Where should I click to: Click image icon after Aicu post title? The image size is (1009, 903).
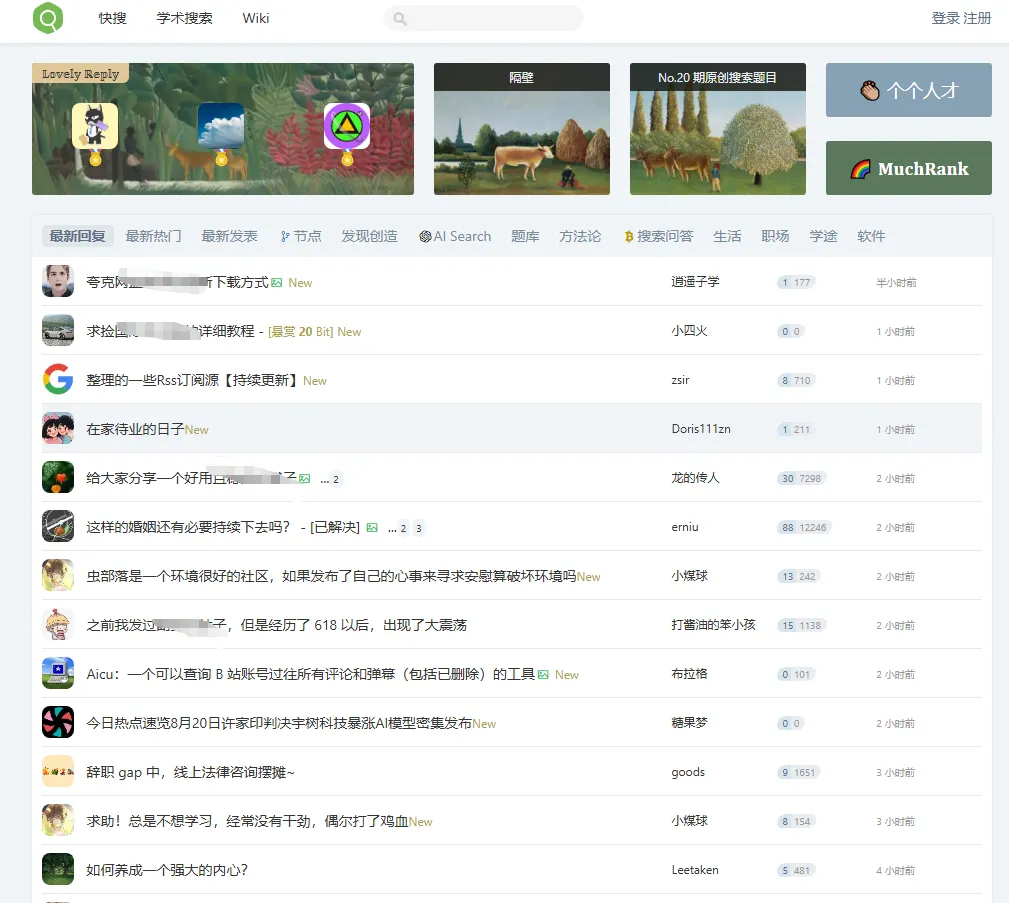pos(543,675)
